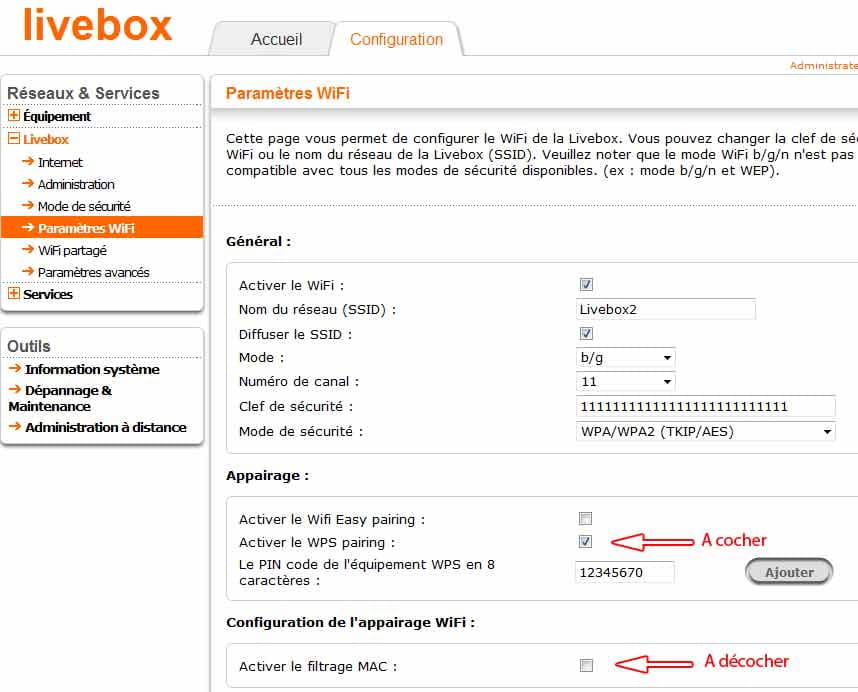858x692 pixels.
Task: Open the Numéro de canal dropdown
Action: [625, 382]
